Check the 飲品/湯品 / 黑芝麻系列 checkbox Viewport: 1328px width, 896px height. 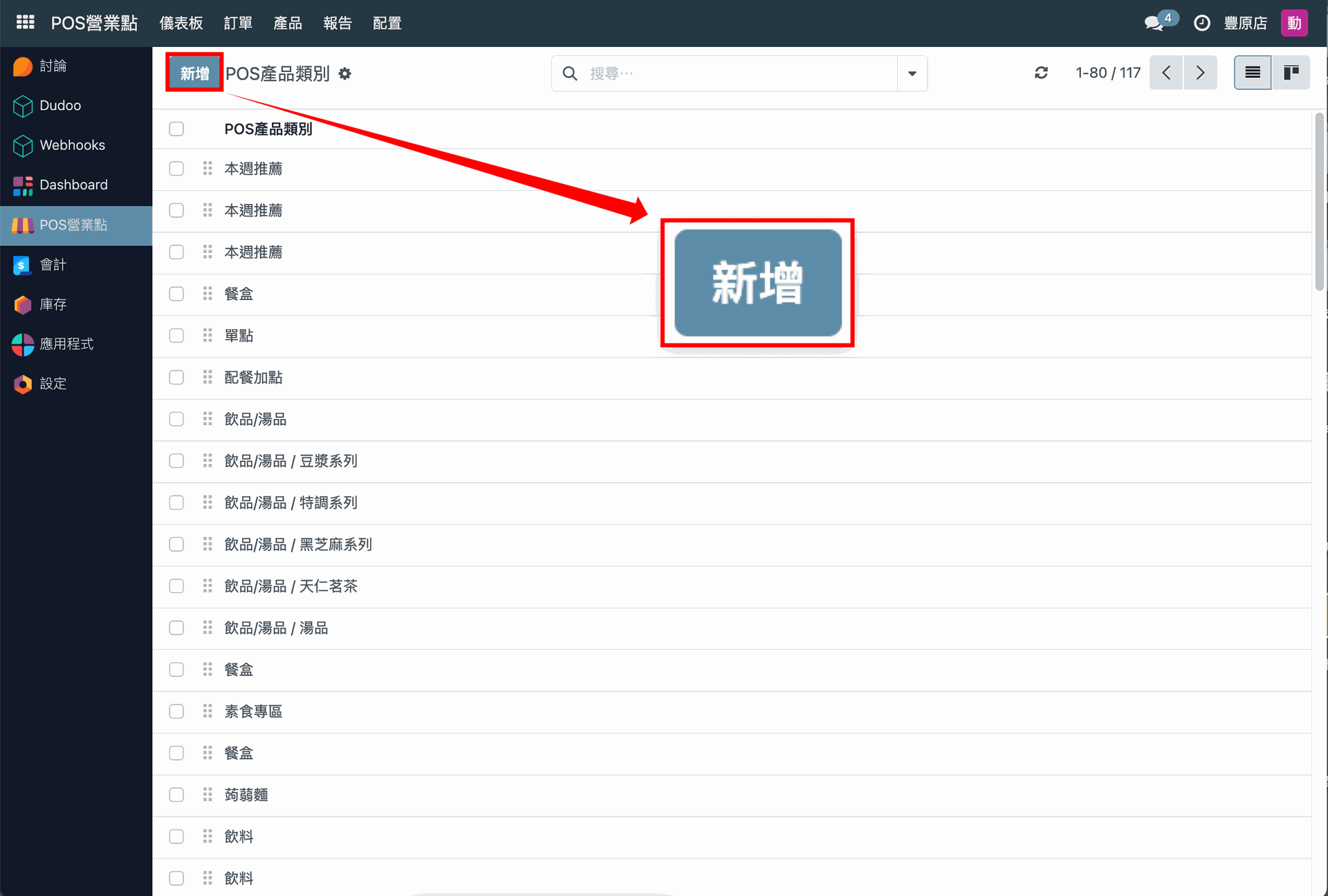(x=176, y=545)
